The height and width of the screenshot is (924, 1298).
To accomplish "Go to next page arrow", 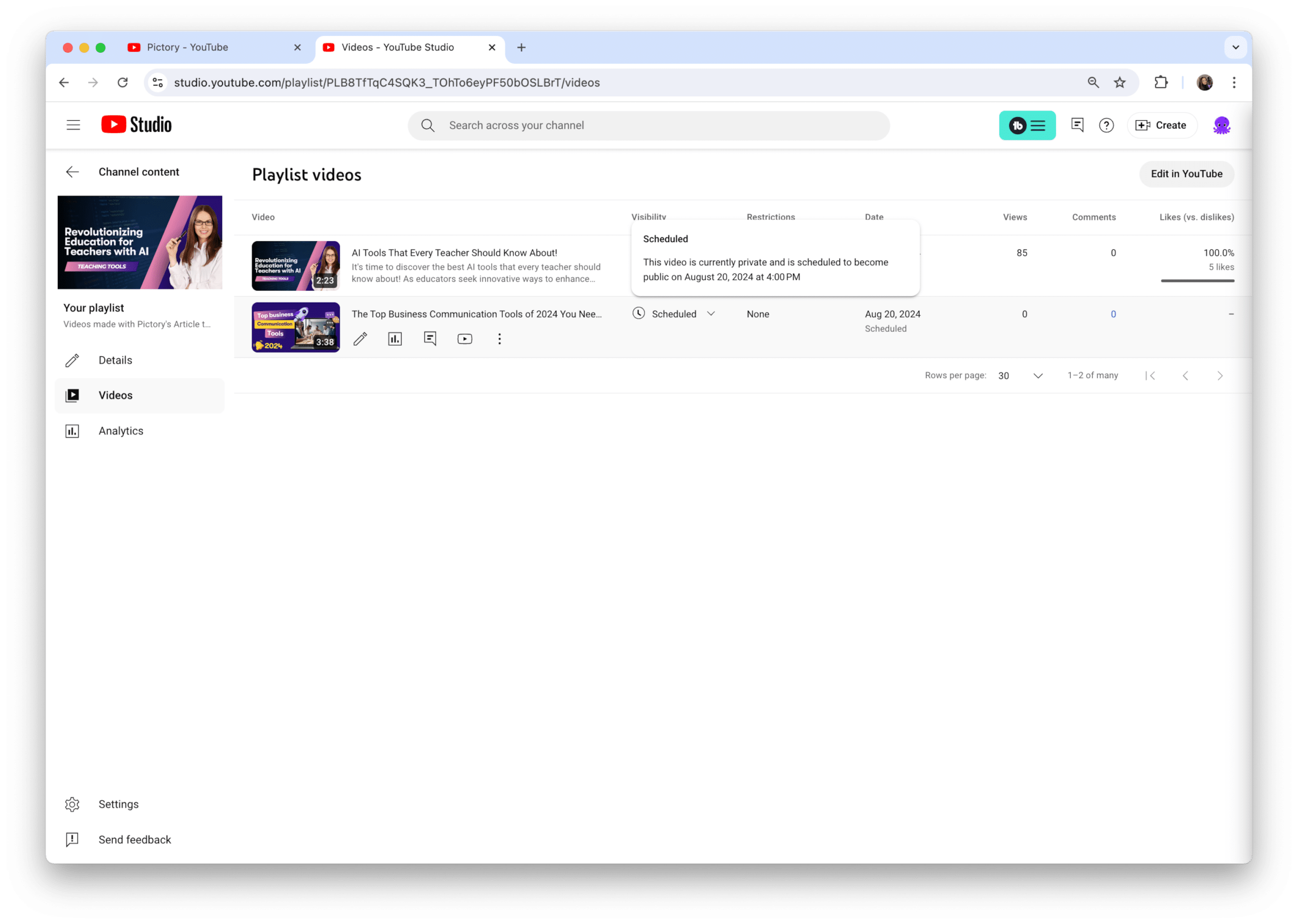I will (1219, 376).
